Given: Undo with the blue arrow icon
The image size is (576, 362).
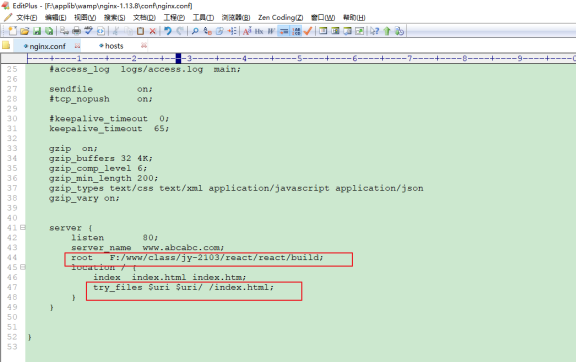Looking at the screenshot, I should click(168, 31).
